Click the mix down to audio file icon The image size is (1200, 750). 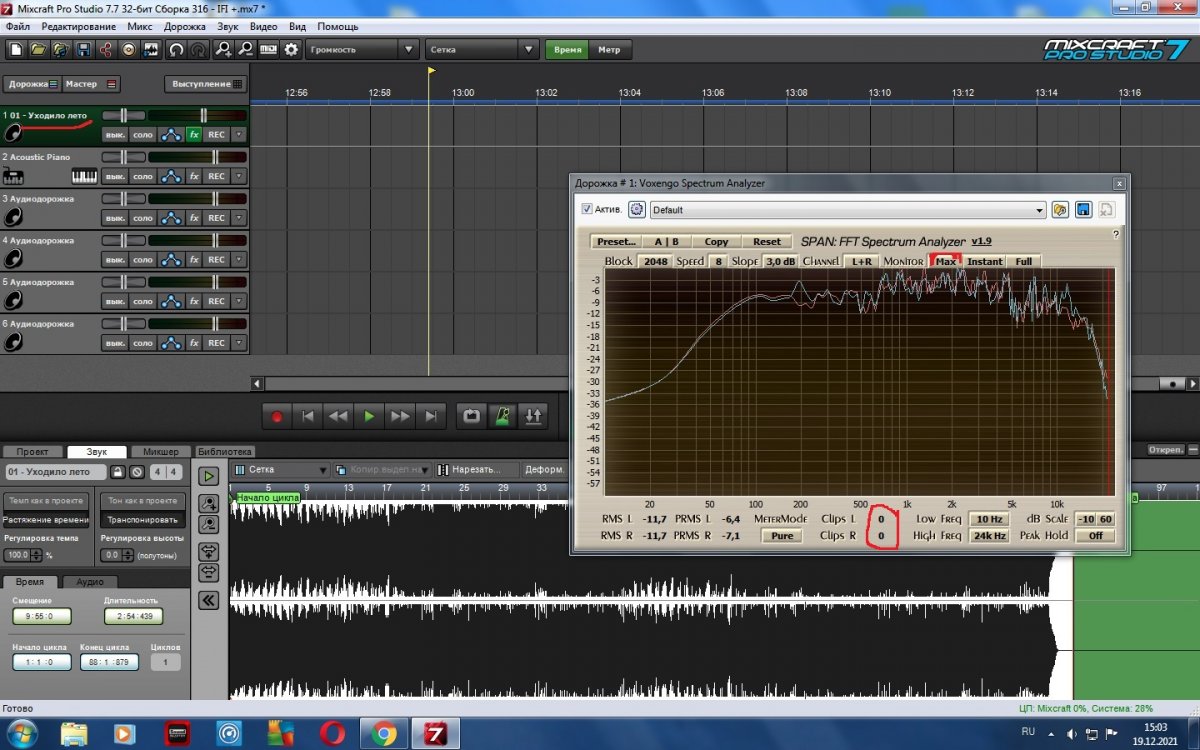coord(151,49)
